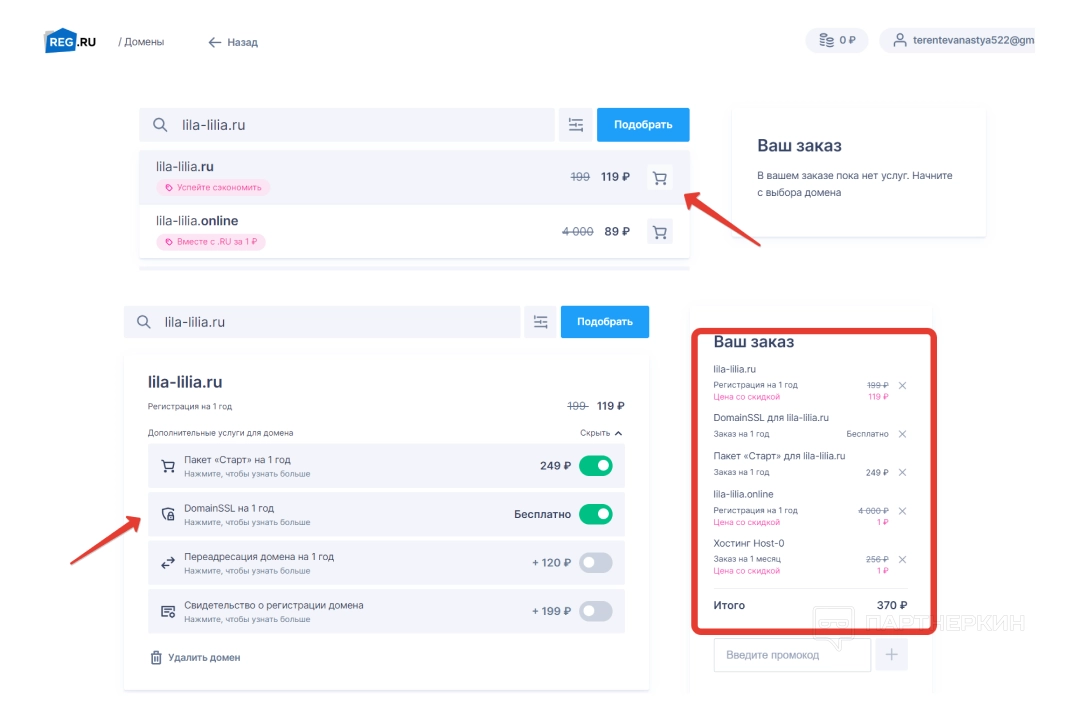This screenshot has width=1076, height=703.
Task: Click the Введите промокод input field
Action: click(x=792, y=655)
